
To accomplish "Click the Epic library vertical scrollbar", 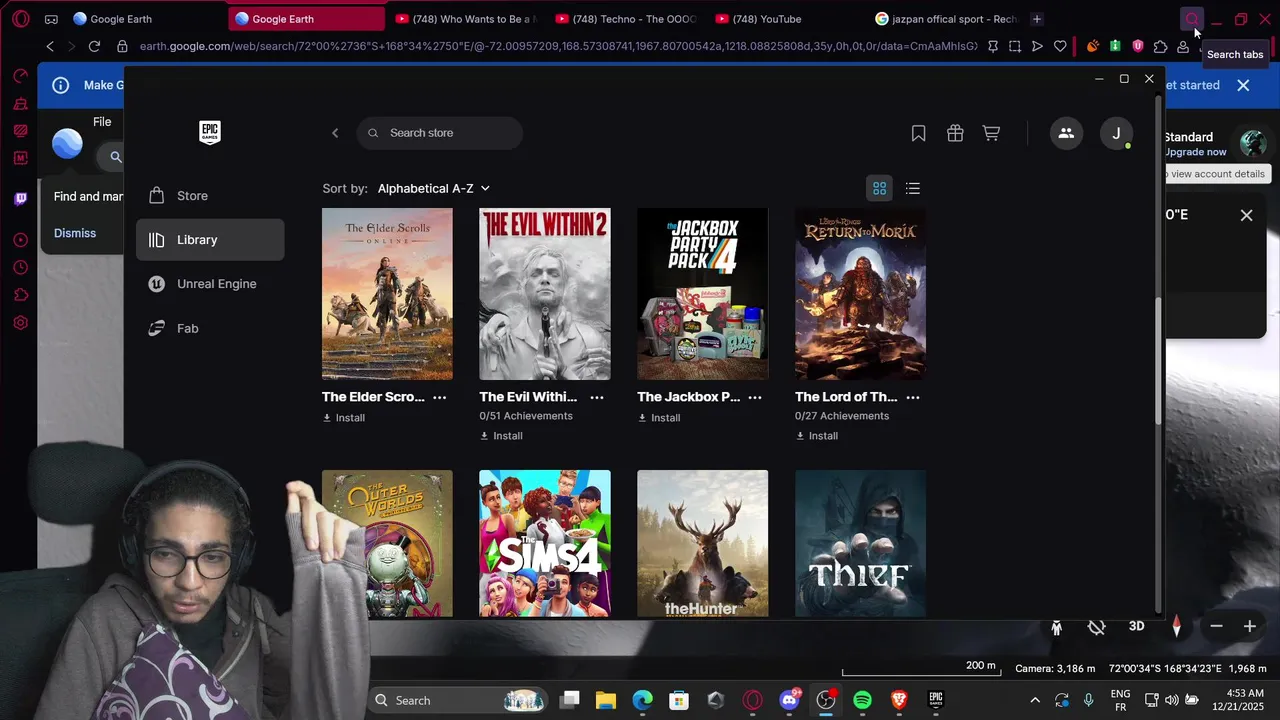I will [1159, 360].
